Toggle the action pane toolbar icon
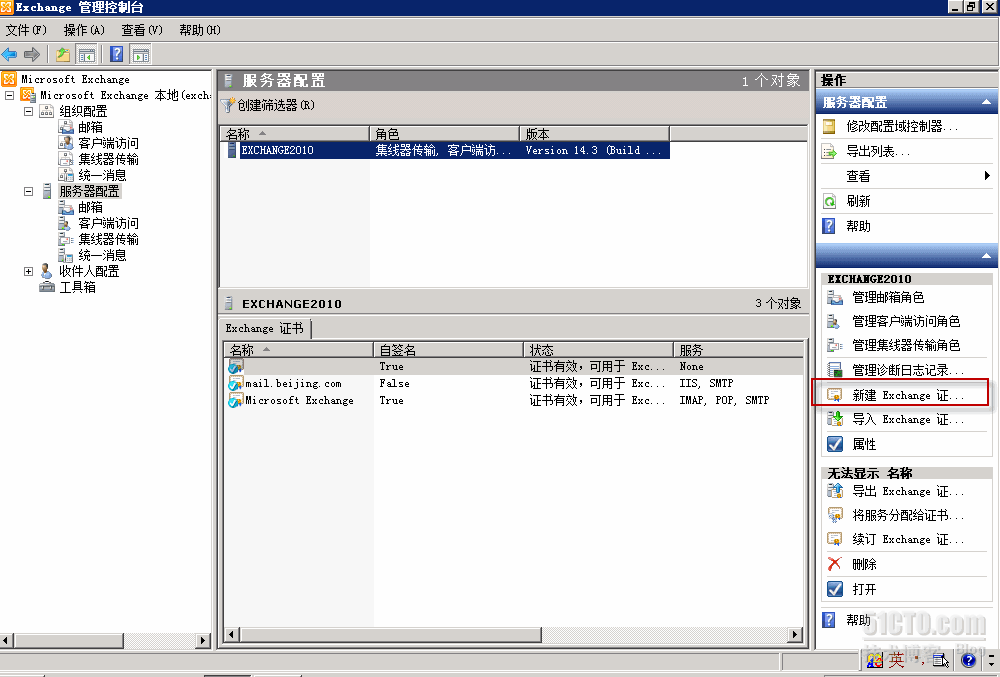Screen dimensions: 1000x677 (140, 55)
